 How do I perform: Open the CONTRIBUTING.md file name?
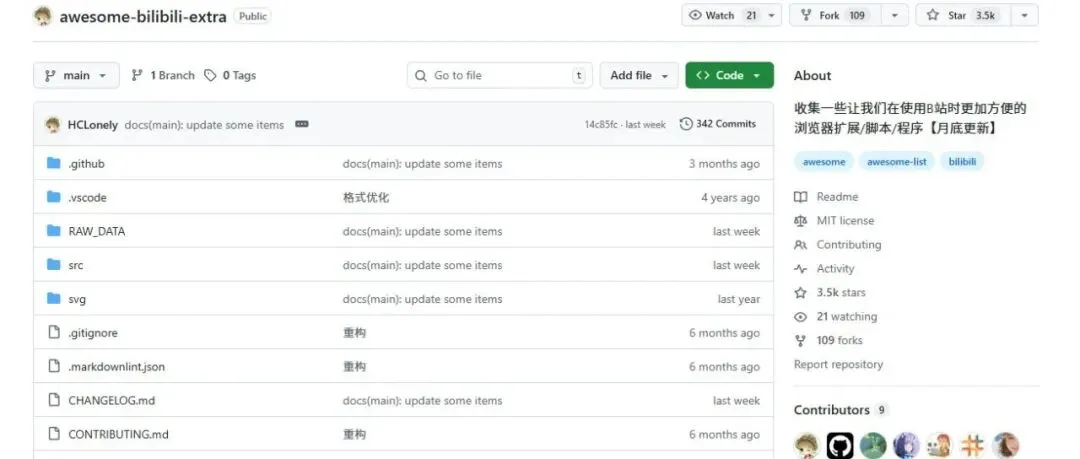point(118,434)
